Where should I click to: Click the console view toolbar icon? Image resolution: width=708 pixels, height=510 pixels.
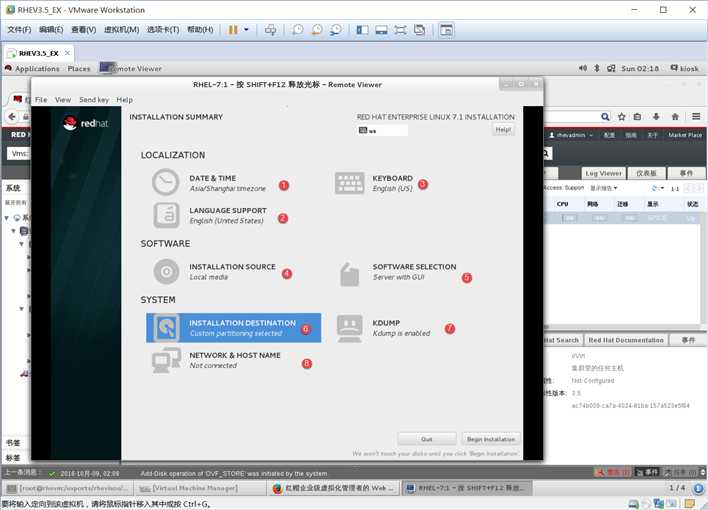point(446,30)
